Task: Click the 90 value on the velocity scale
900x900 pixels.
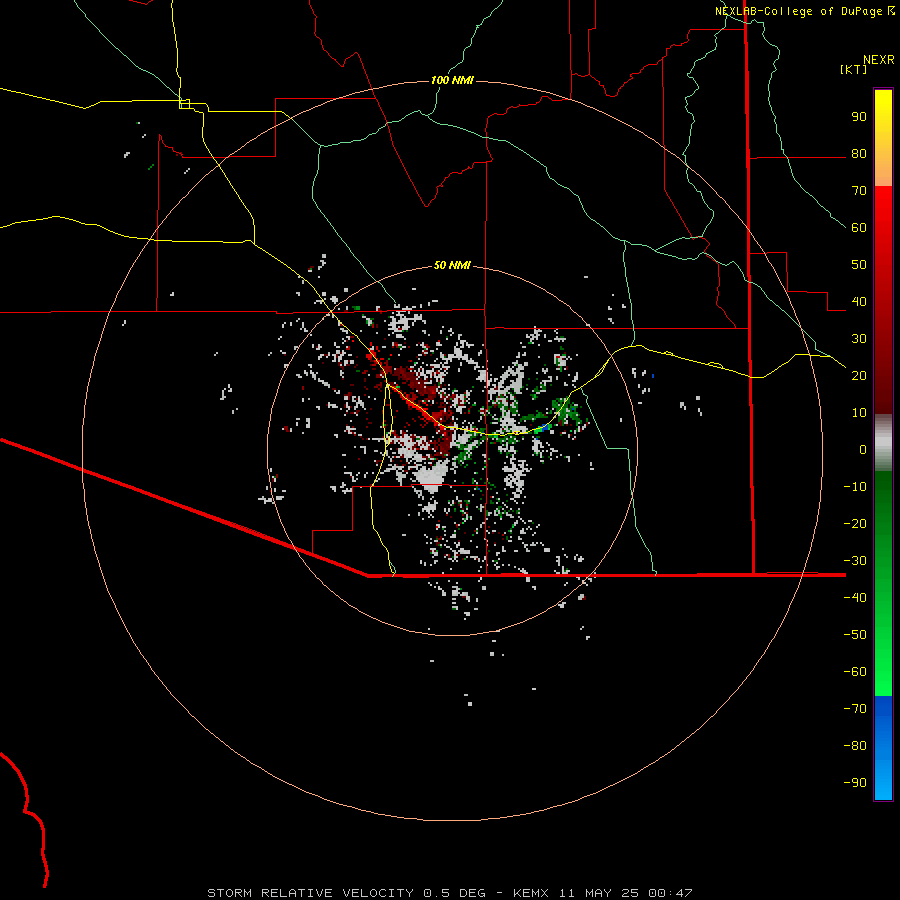Action: [x=859, y=117]
